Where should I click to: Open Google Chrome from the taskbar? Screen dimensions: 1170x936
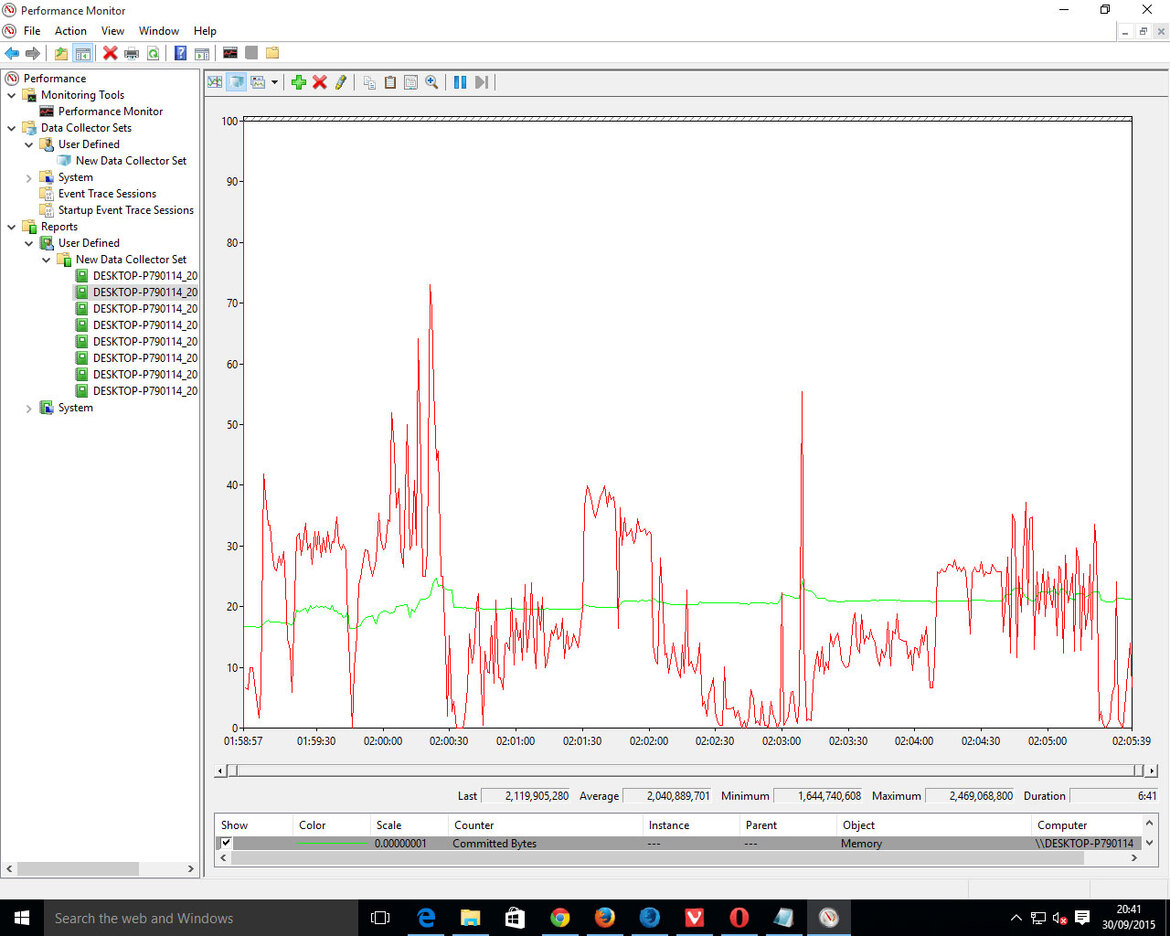560,918
